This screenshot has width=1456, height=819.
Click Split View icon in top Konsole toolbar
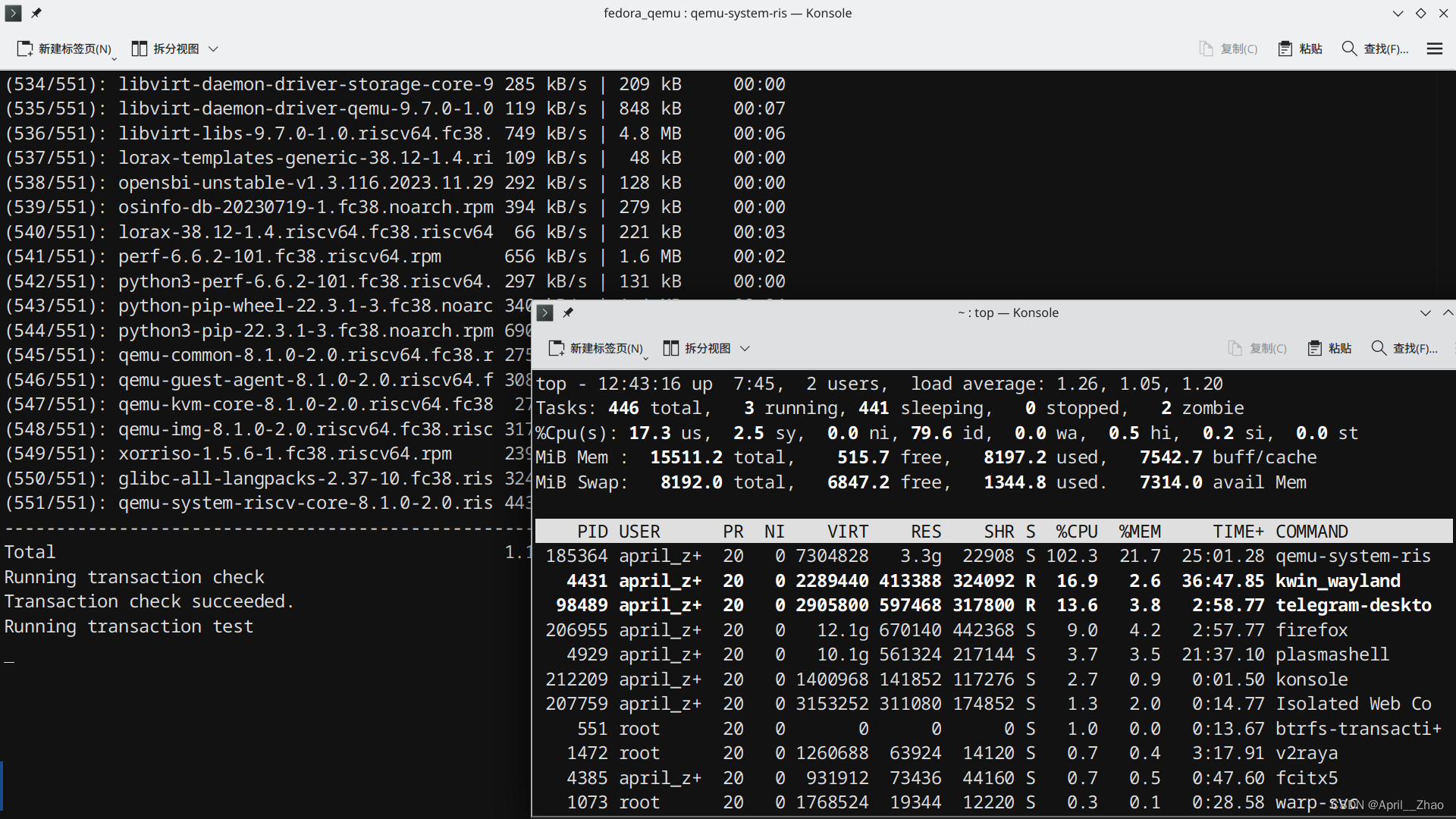(x=670, y=348)
